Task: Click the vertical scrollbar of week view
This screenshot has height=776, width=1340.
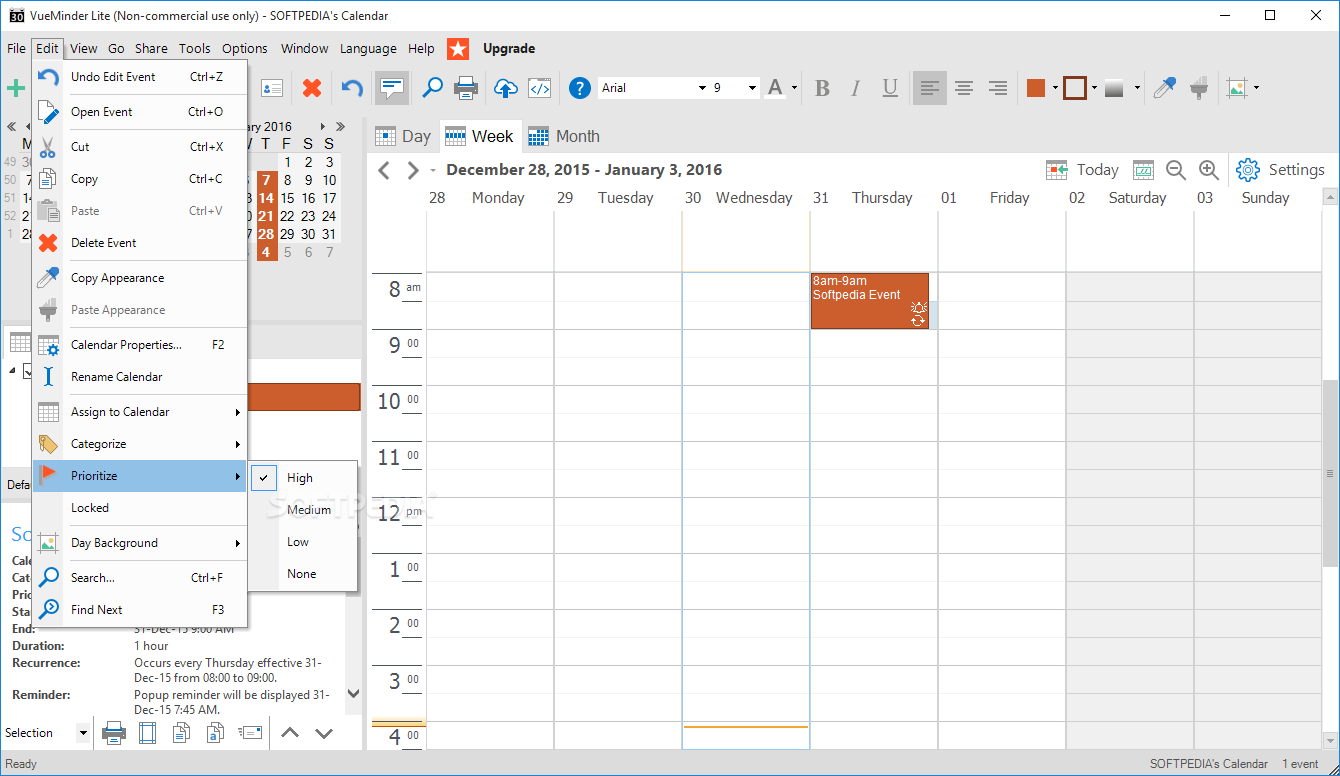Action: tap(1330, 473)
